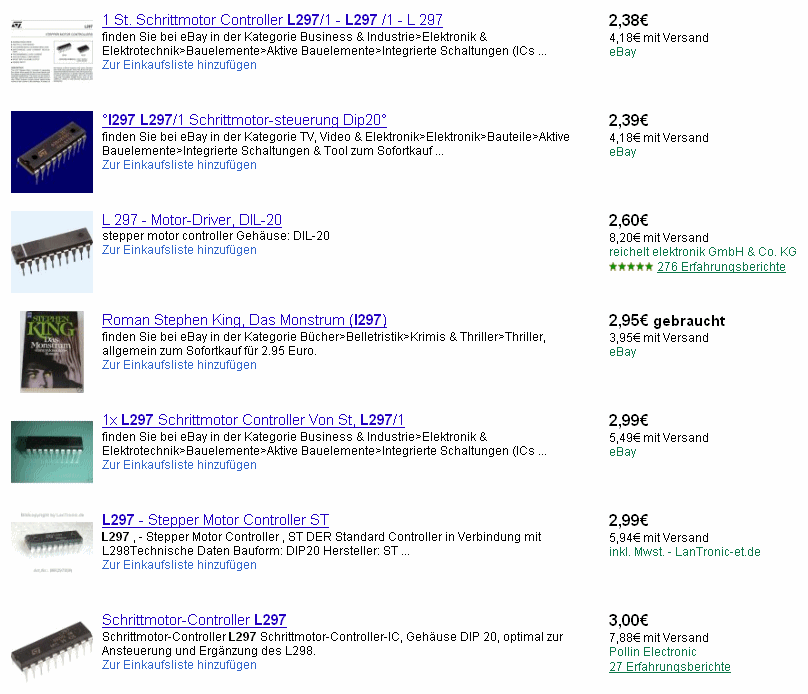Screen dimensions: 808x694
Task: Click '3,95€ mit Versand' shipping text
Action: [x=659, y=337]
